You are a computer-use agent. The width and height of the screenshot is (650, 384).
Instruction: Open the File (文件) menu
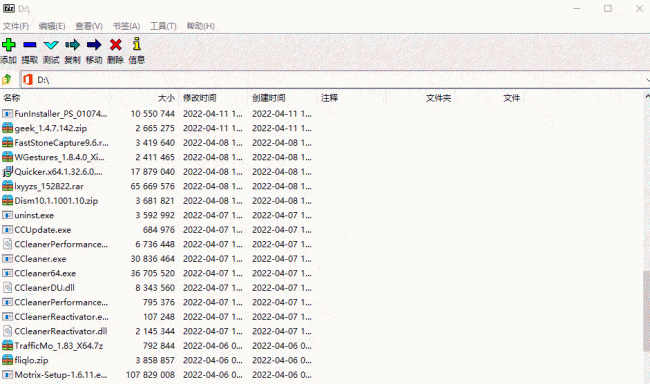point(16,26)
